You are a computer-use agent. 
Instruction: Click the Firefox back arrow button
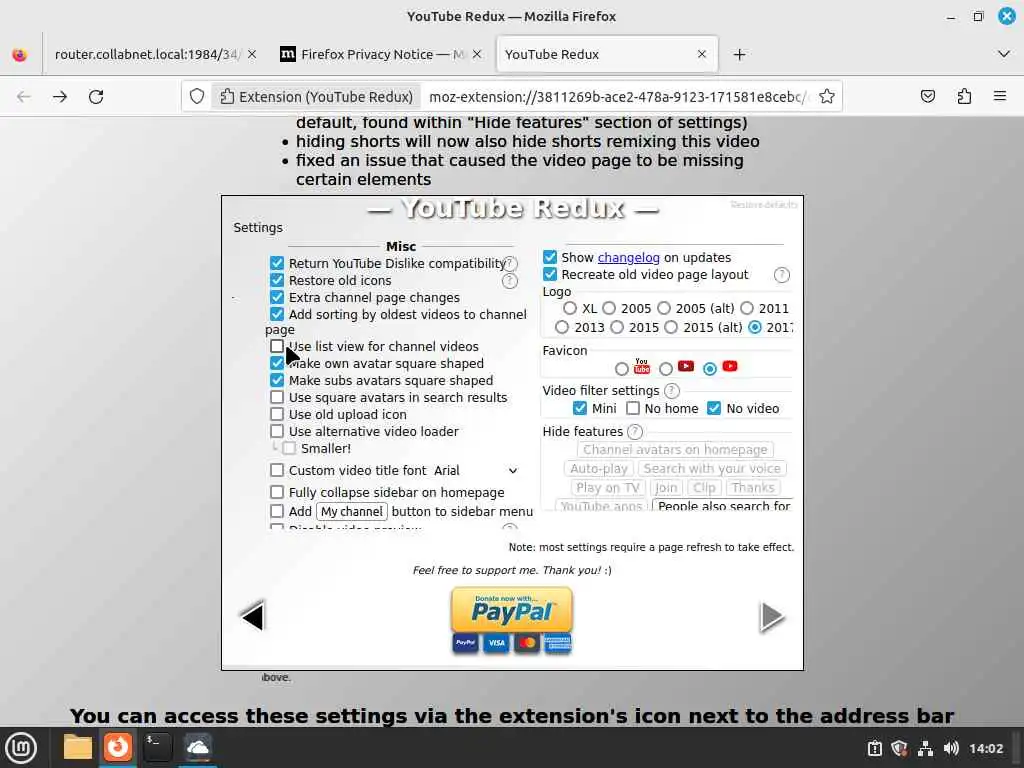click(x=24, y=97)
